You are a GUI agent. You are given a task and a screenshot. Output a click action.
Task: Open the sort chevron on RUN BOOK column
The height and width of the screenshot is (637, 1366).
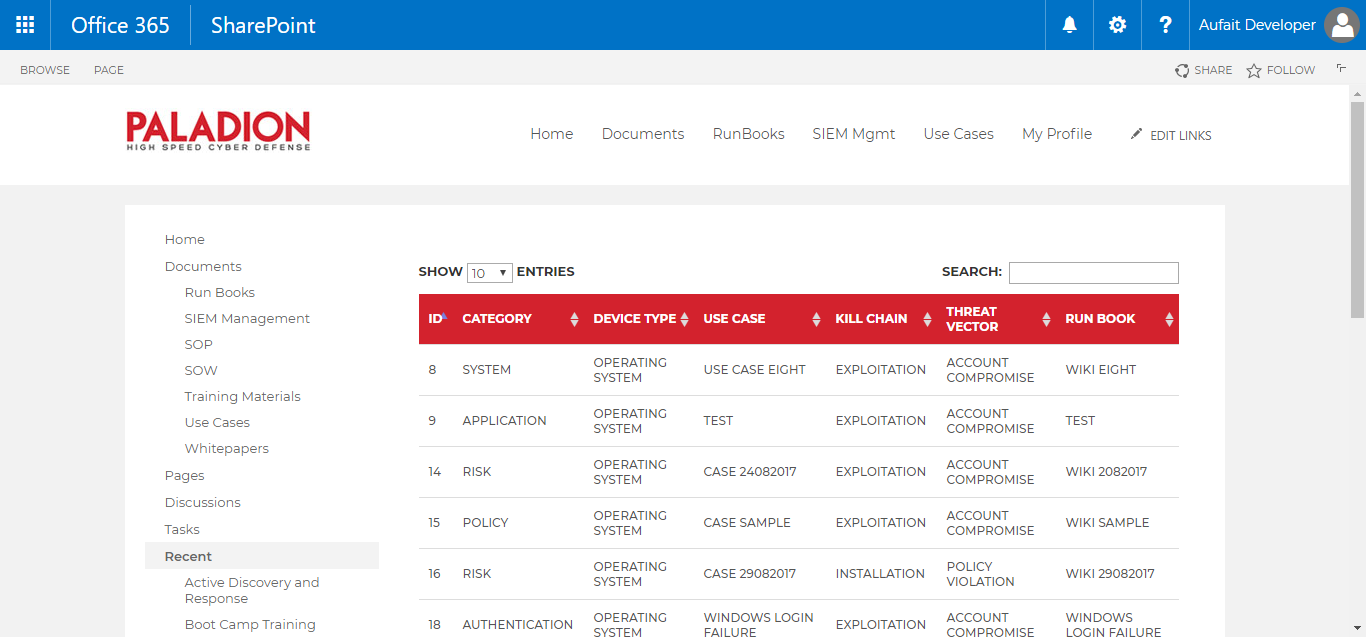(x=1169, y=318)
